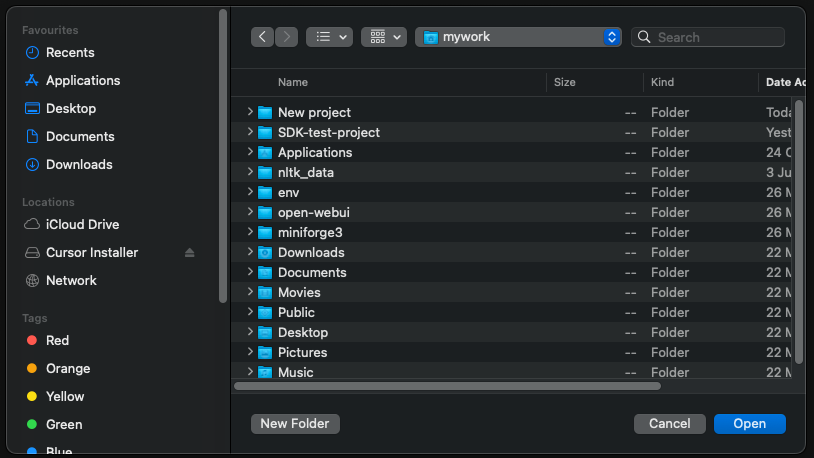Click the back navigation arrow
Viewport: 814px width, 458px height.
[x=263, y=37]
